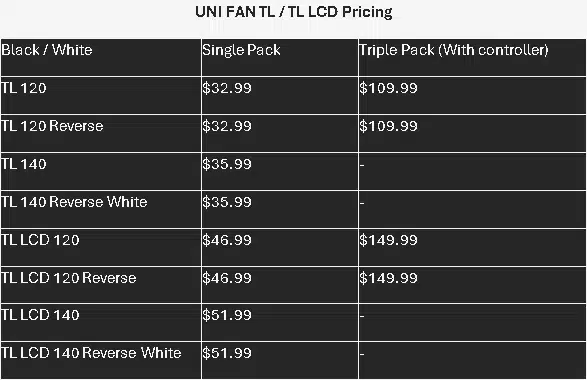Image resolution: width=587 pixels, height=380 pixels.
Task: Click the TL LCD 120 triple price $149.99
Action: click(x=388, y=240)
